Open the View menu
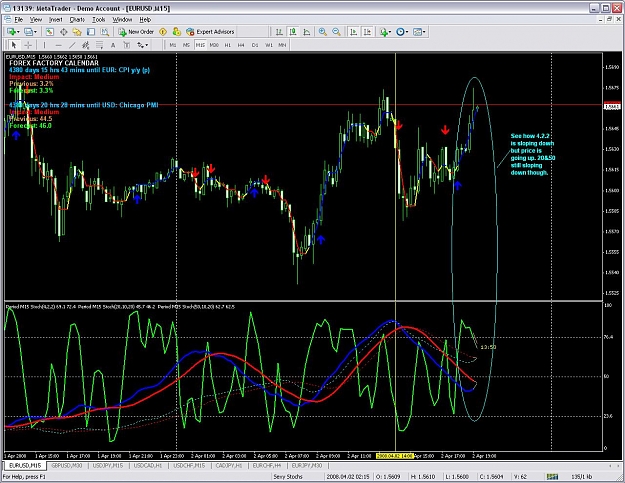This screenshot has width=625, height=483. [x=36, y=20]
